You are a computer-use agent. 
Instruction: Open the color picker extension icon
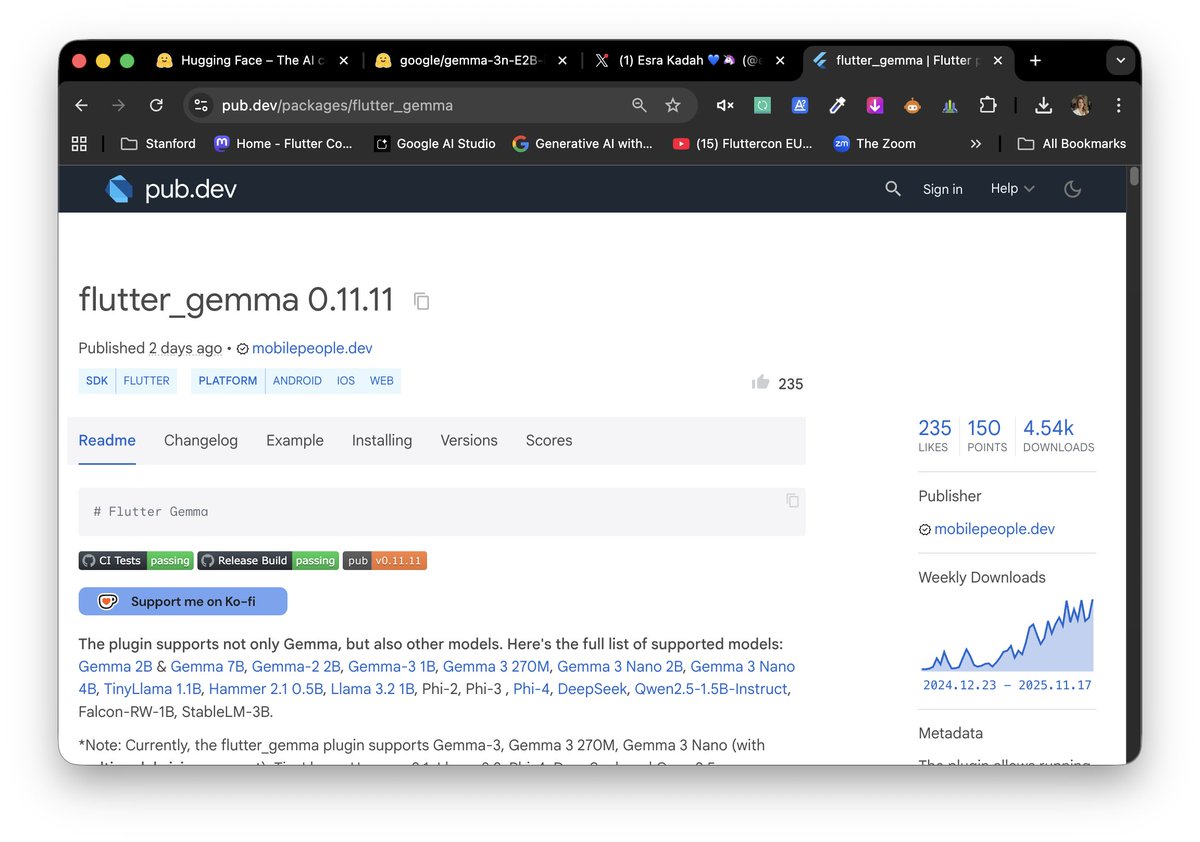click(837, 105)
